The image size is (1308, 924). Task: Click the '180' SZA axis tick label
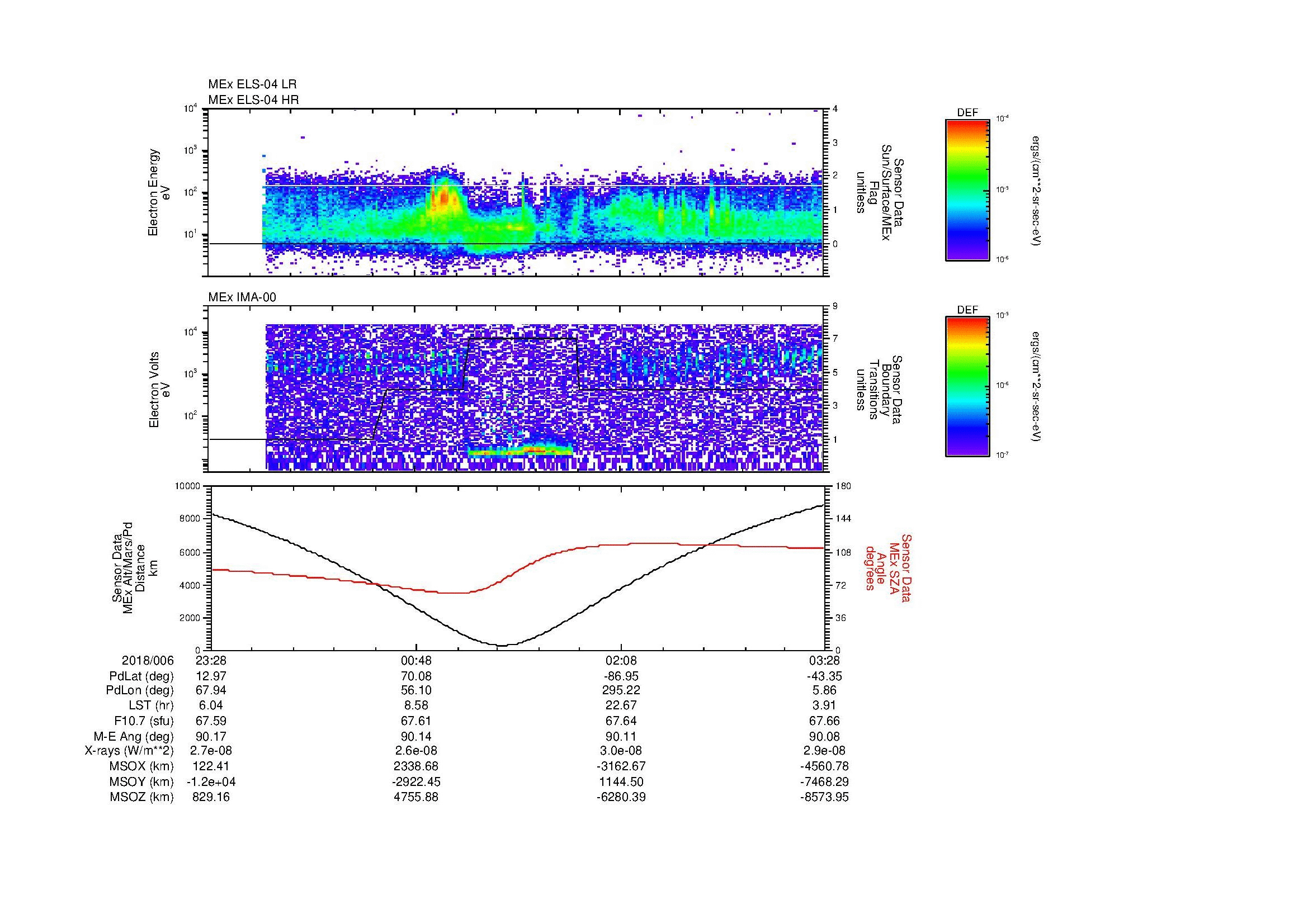click(844, 486)
